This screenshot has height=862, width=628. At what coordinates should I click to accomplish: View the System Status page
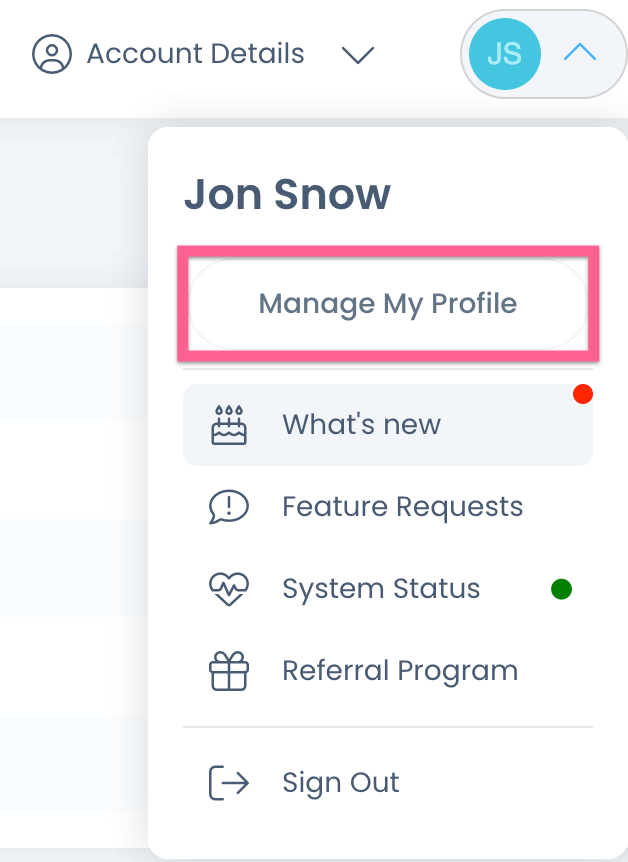(381, 588)
